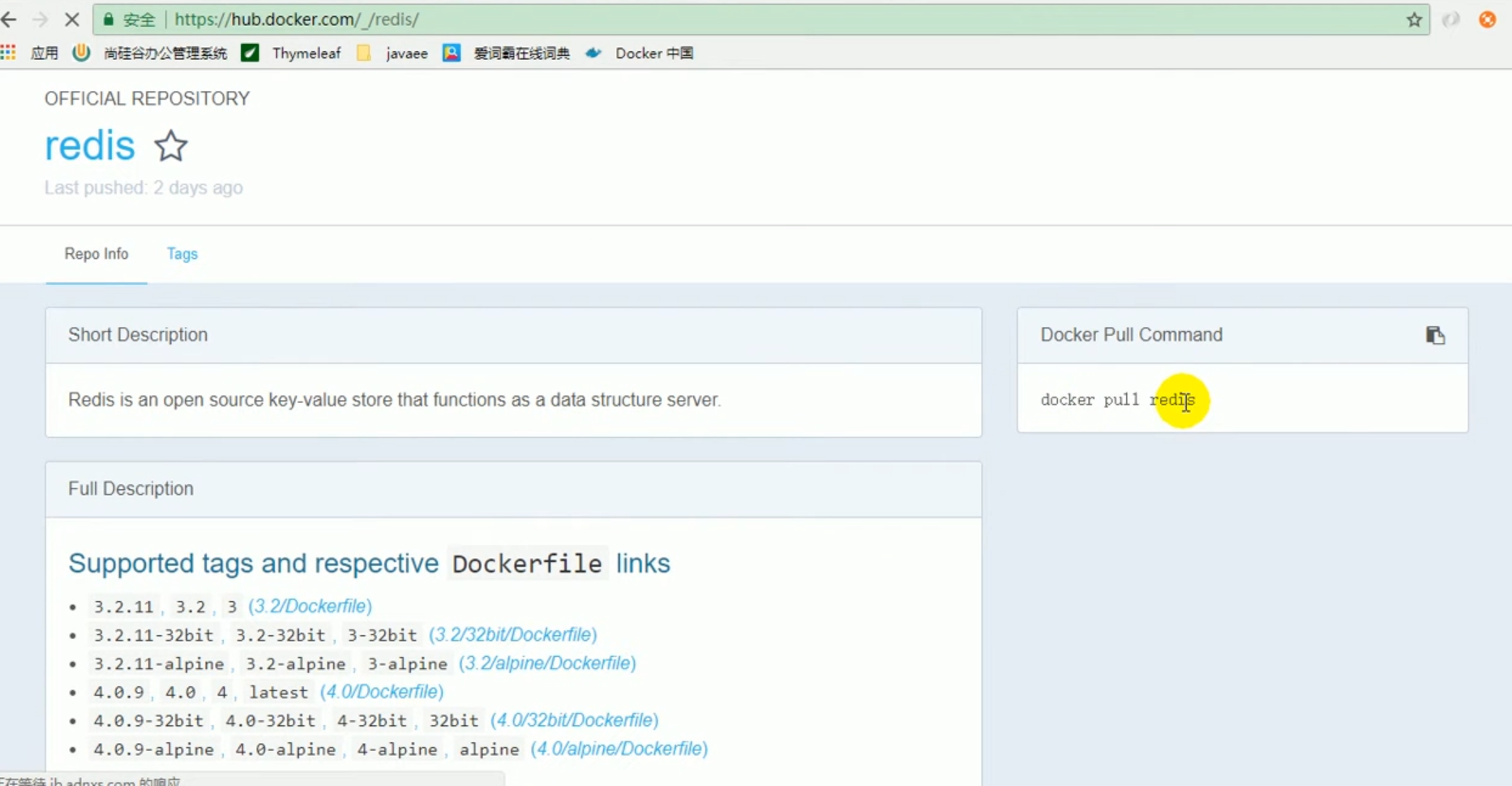Open the javaee bookmark folder
Image resolution: width=1512 pixels, height=786 pixels.
(406, 53)
